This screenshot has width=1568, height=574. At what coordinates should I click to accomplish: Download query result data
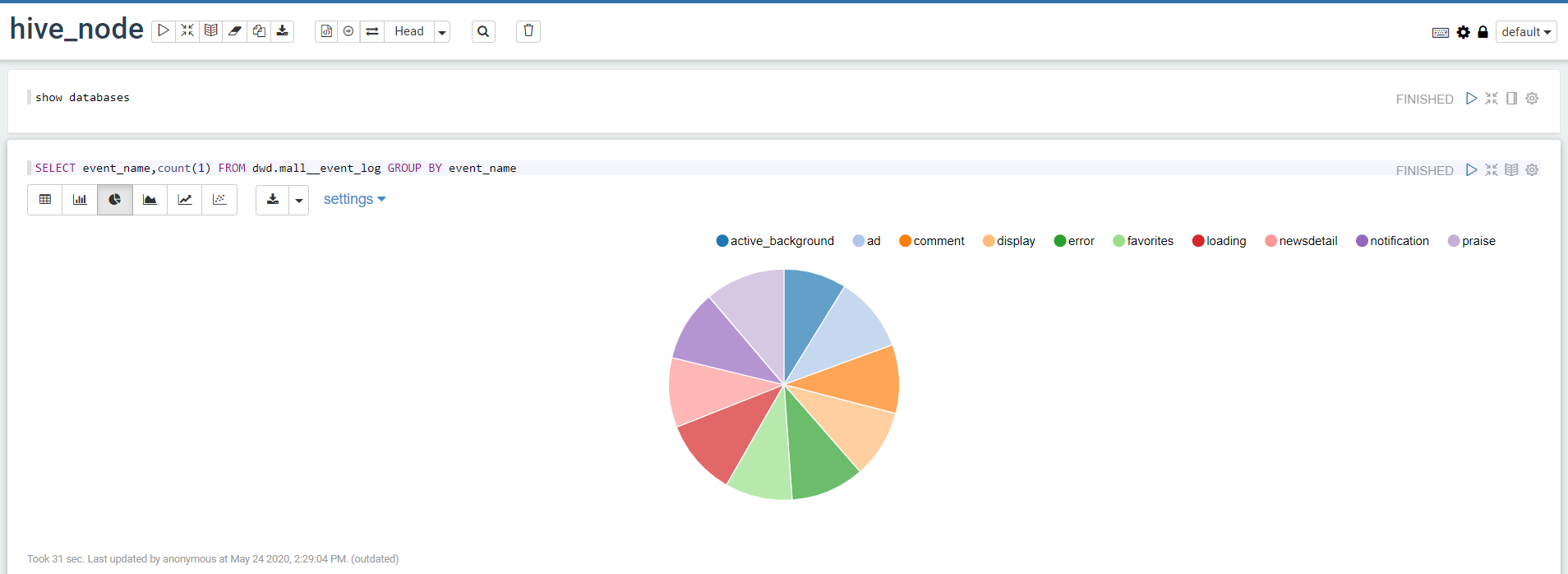pos(273,200)
